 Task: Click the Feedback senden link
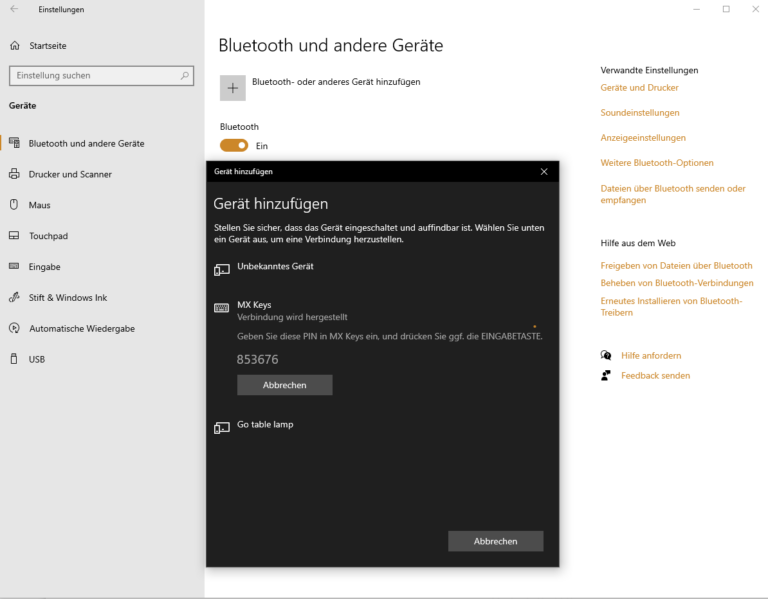655,376
